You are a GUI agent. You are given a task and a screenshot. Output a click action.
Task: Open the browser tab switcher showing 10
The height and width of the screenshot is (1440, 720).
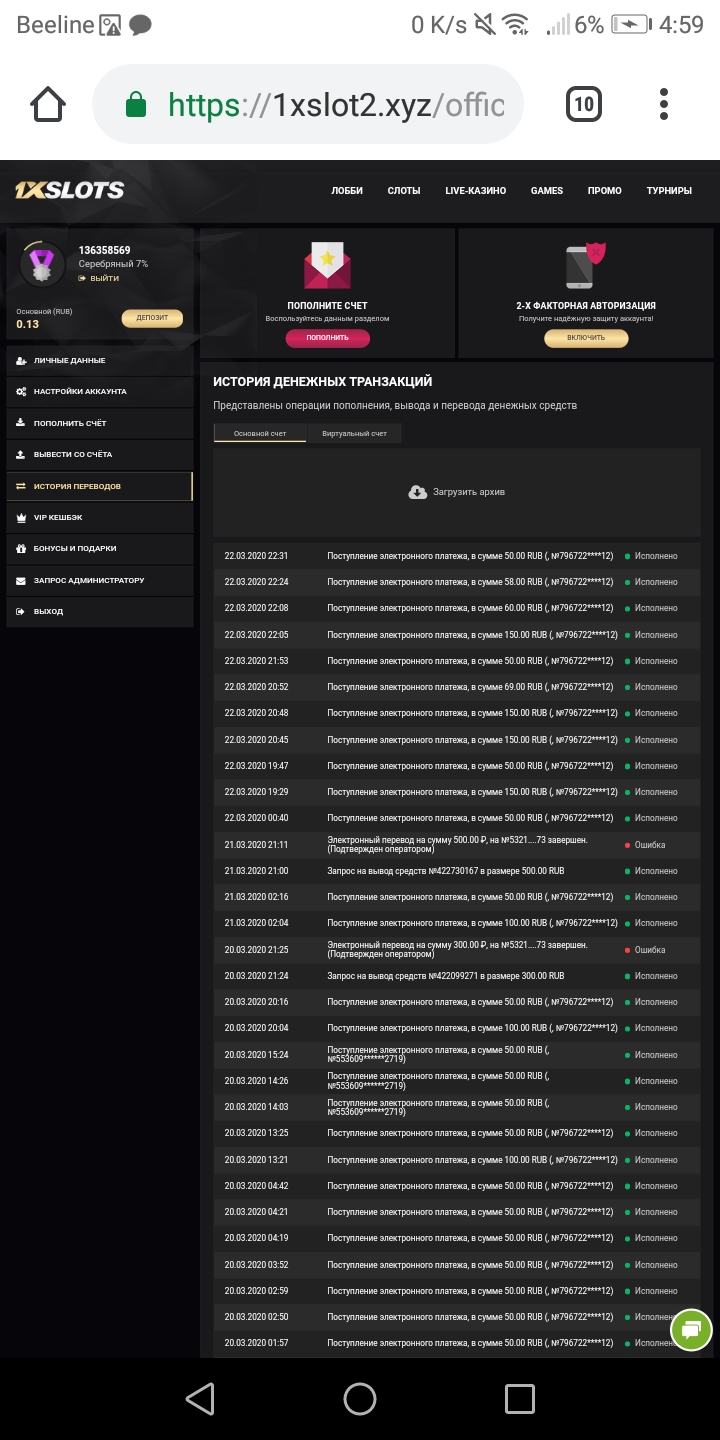[x=584, y=104]
